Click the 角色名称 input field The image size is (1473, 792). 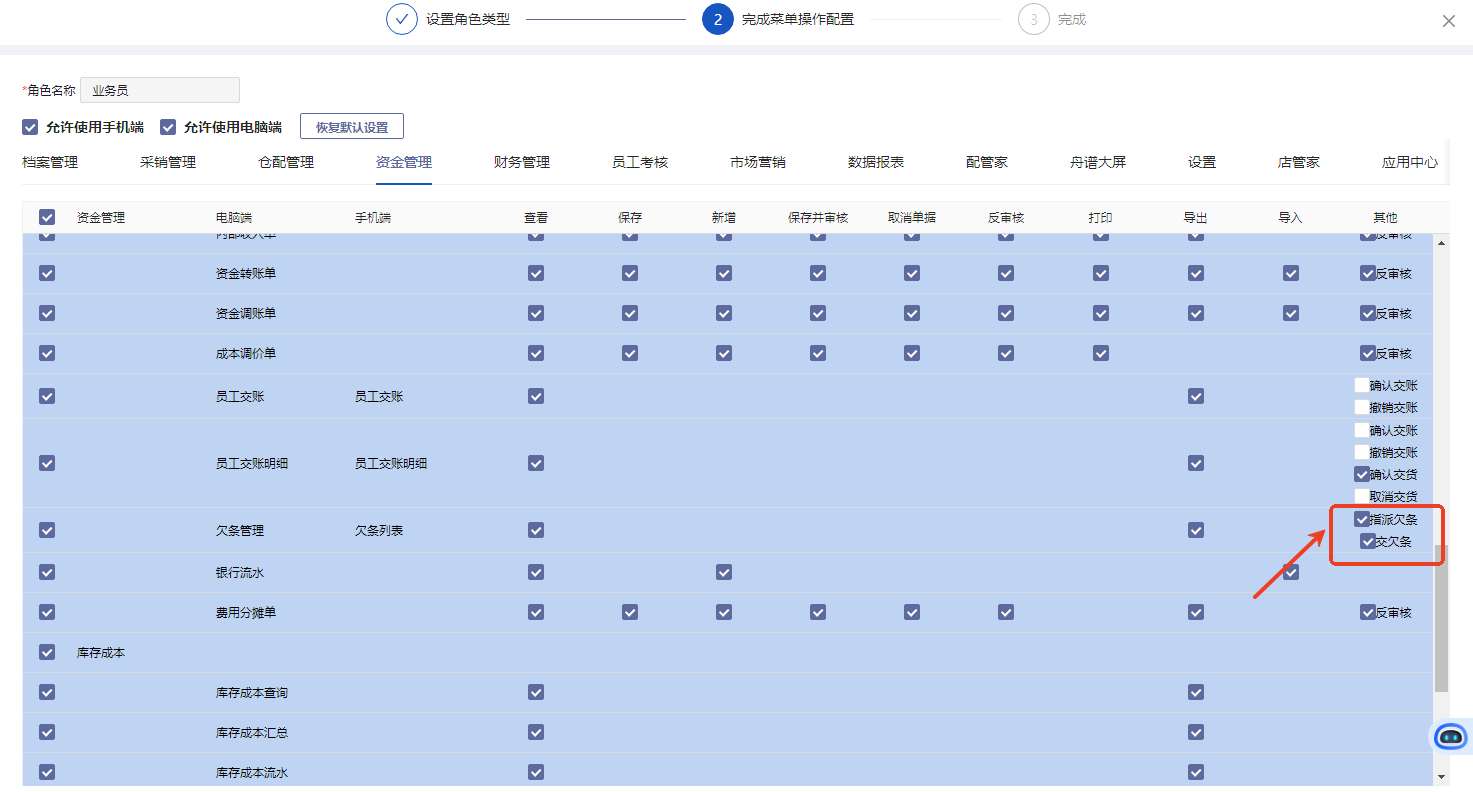coord(160,90)
